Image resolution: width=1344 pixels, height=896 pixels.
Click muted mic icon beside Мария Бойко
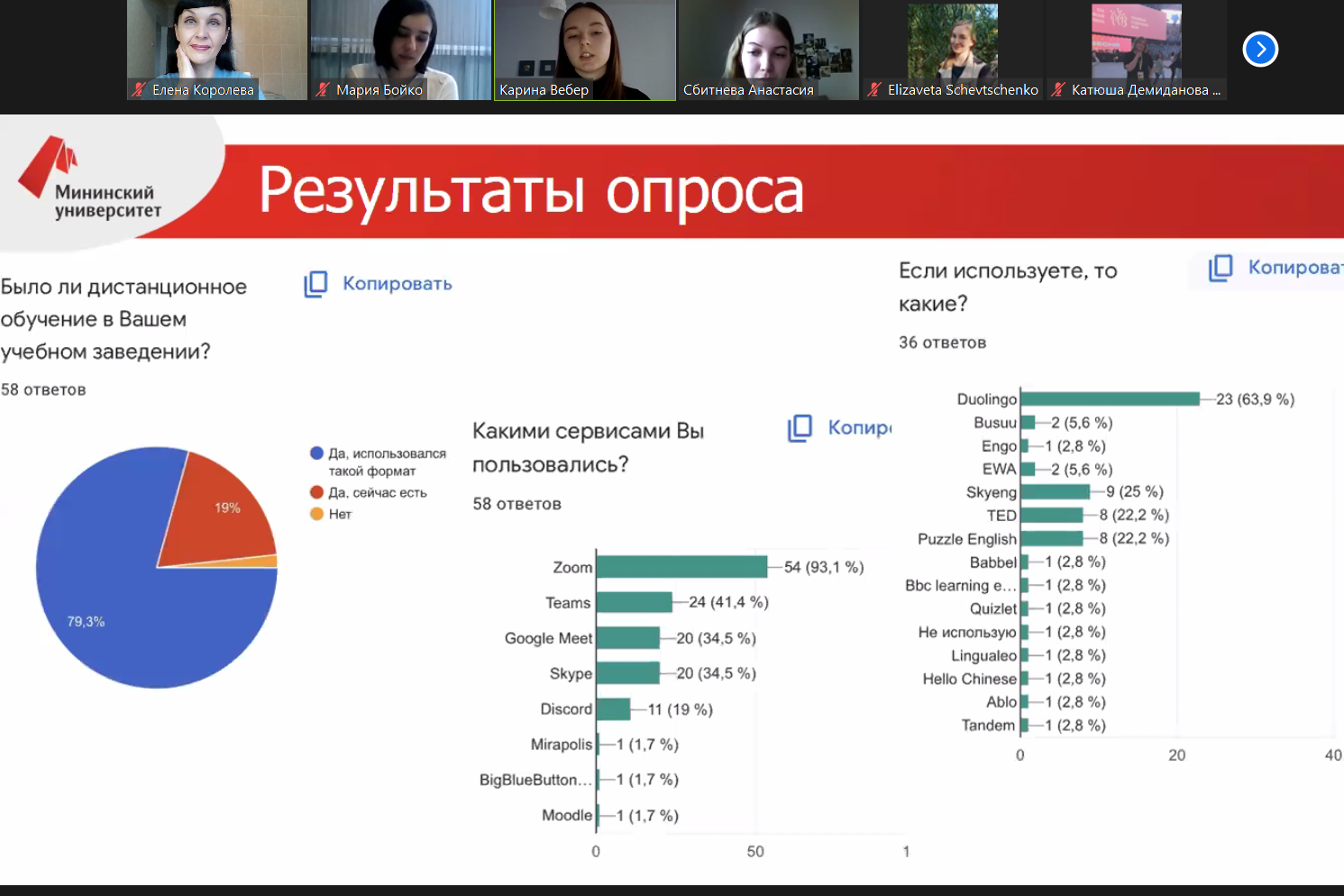(x=323, y=89)
